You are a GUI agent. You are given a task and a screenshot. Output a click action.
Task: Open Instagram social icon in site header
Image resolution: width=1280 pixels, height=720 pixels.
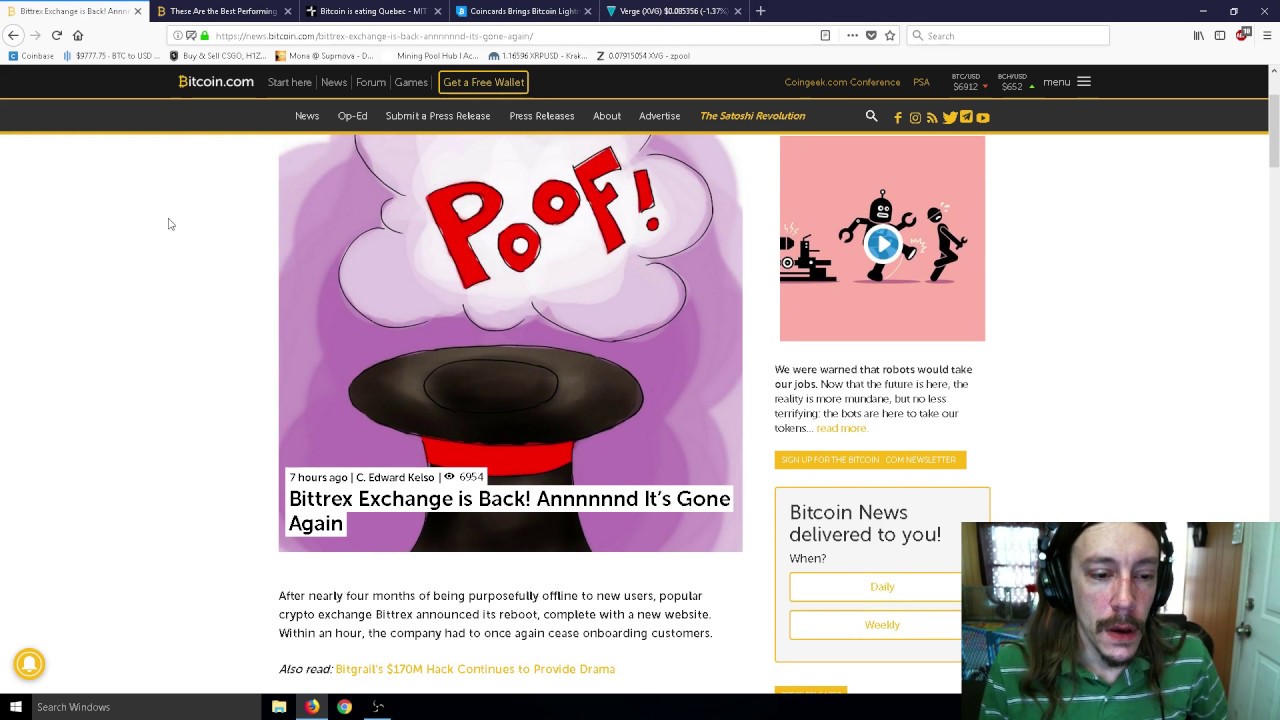pos(915,117)
